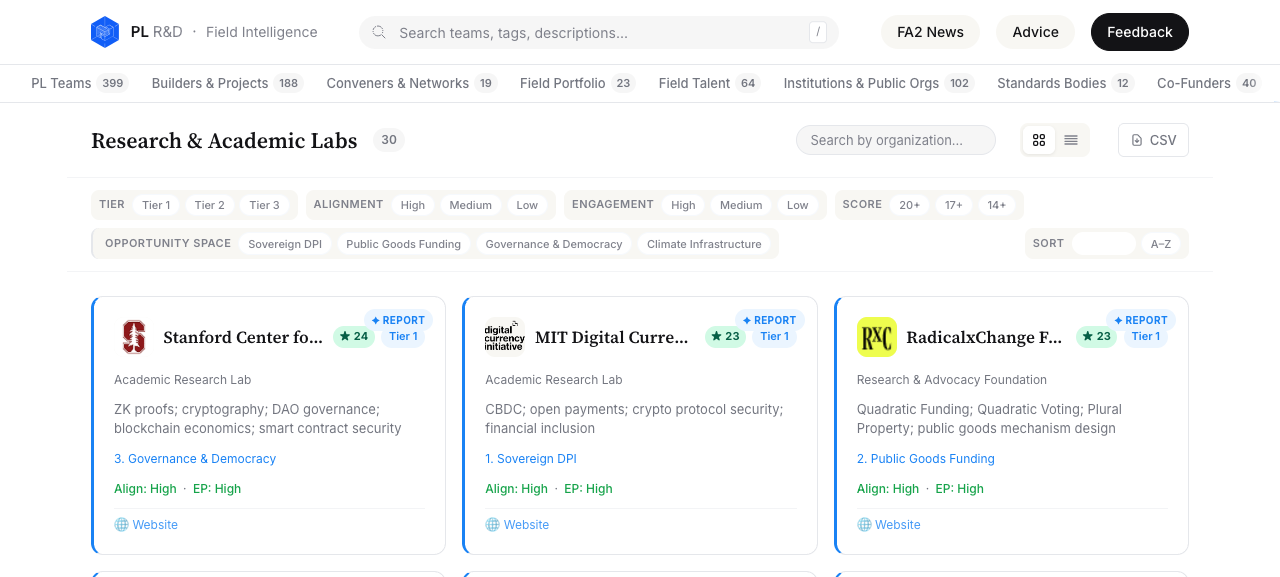Open the PL Teams tab
Viewport: 1280px width, 577px height.
pos(79,83)
